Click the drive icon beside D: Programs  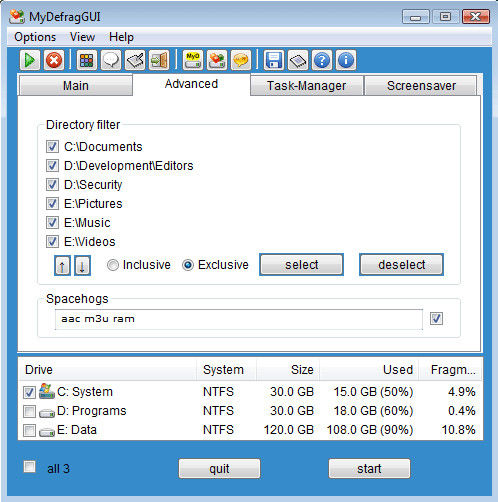tap(47, 413)
